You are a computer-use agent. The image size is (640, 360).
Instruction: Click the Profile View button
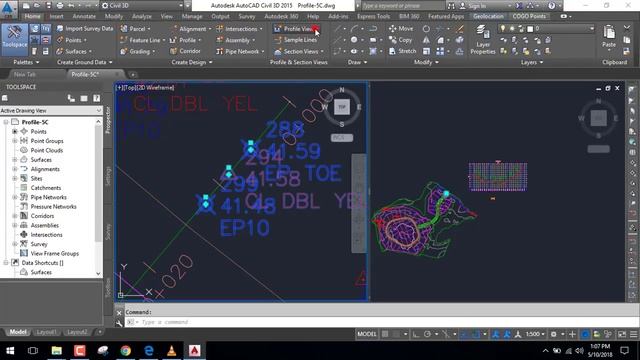point(296,29)
